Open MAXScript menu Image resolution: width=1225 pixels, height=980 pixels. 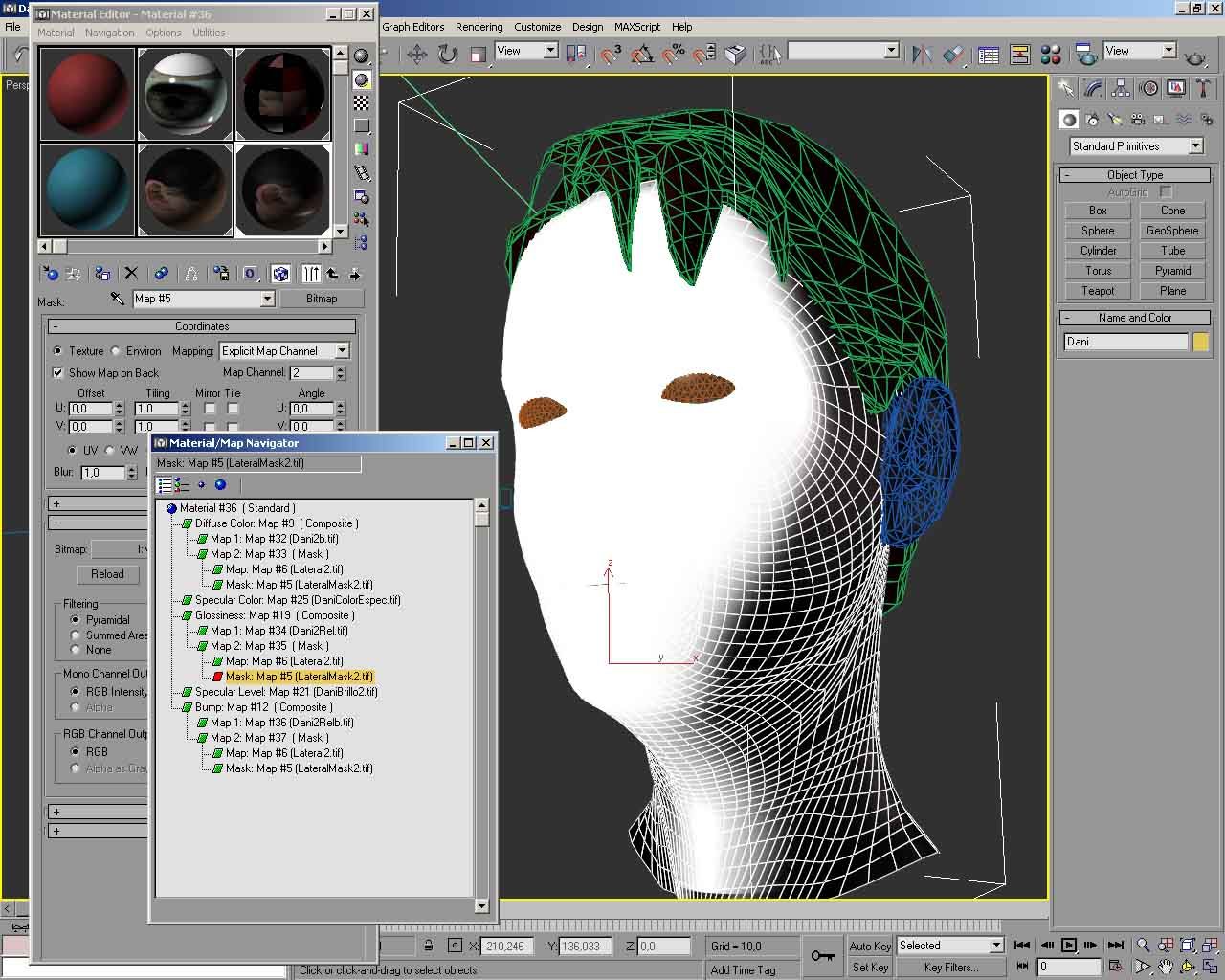(635, 27)
